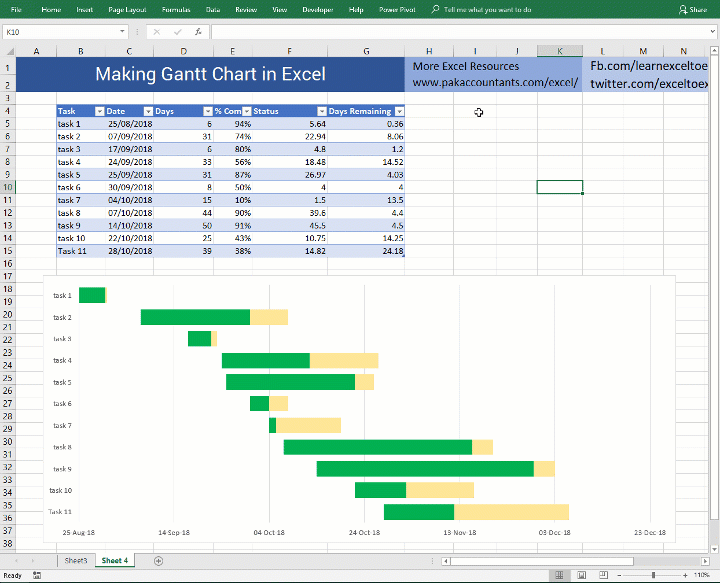This screenshot has height=583, width=720.
Task: Click the horizontal scrollbar right arrow
Action: point(705,561)
